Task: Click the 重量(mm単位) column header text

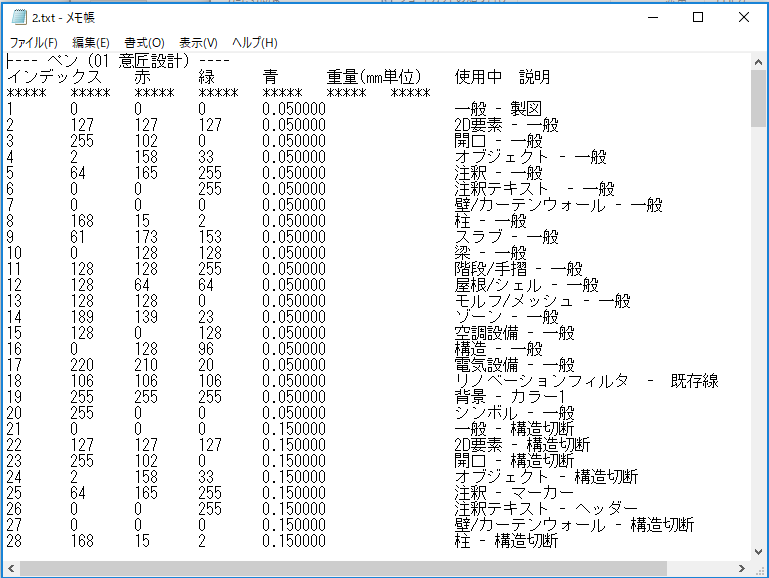Action: pos(374,77)
